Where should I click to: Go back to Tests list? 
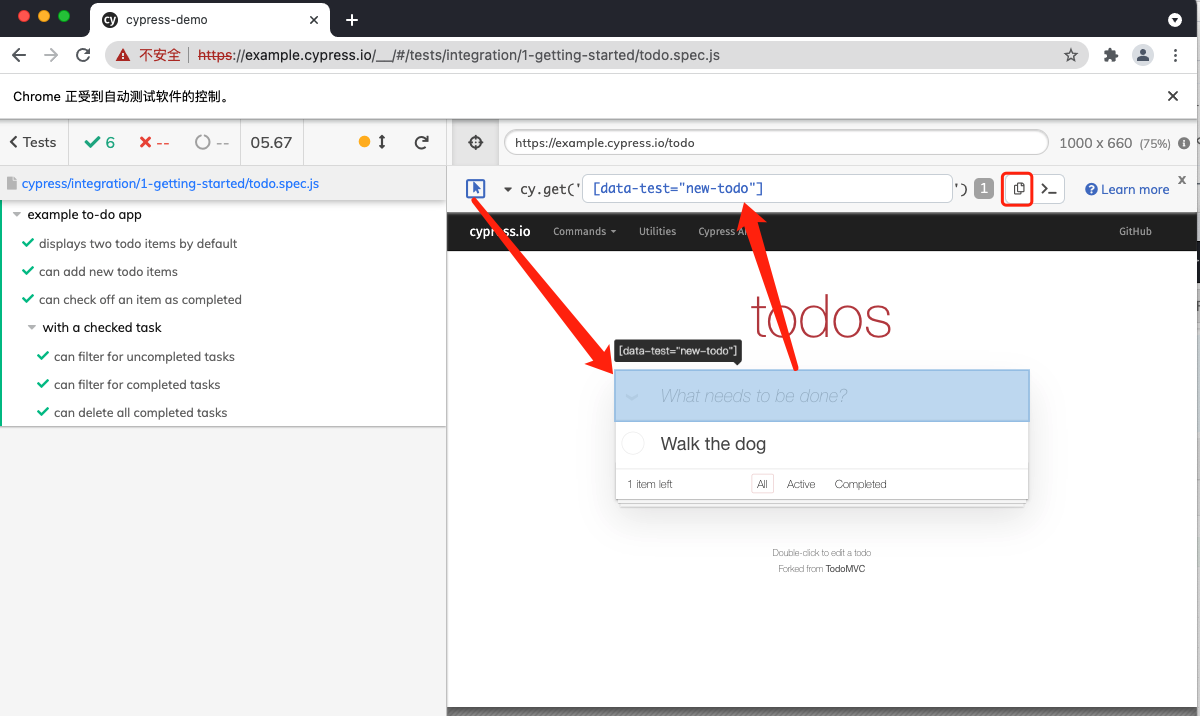coord(33,143)
